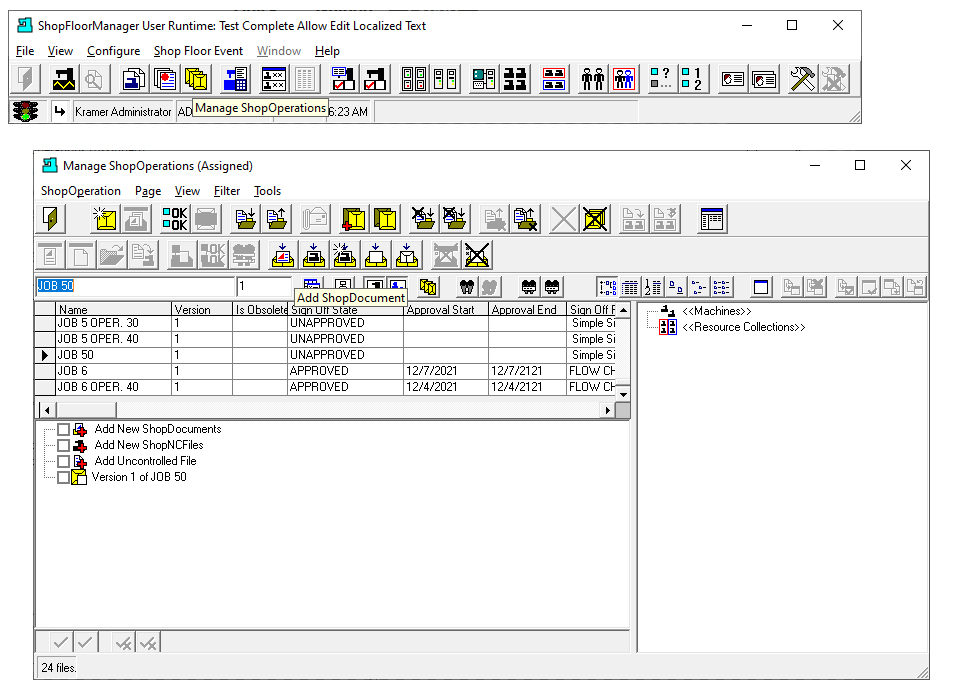
Task: Open the Page menu
Action: tap(148, 191)
